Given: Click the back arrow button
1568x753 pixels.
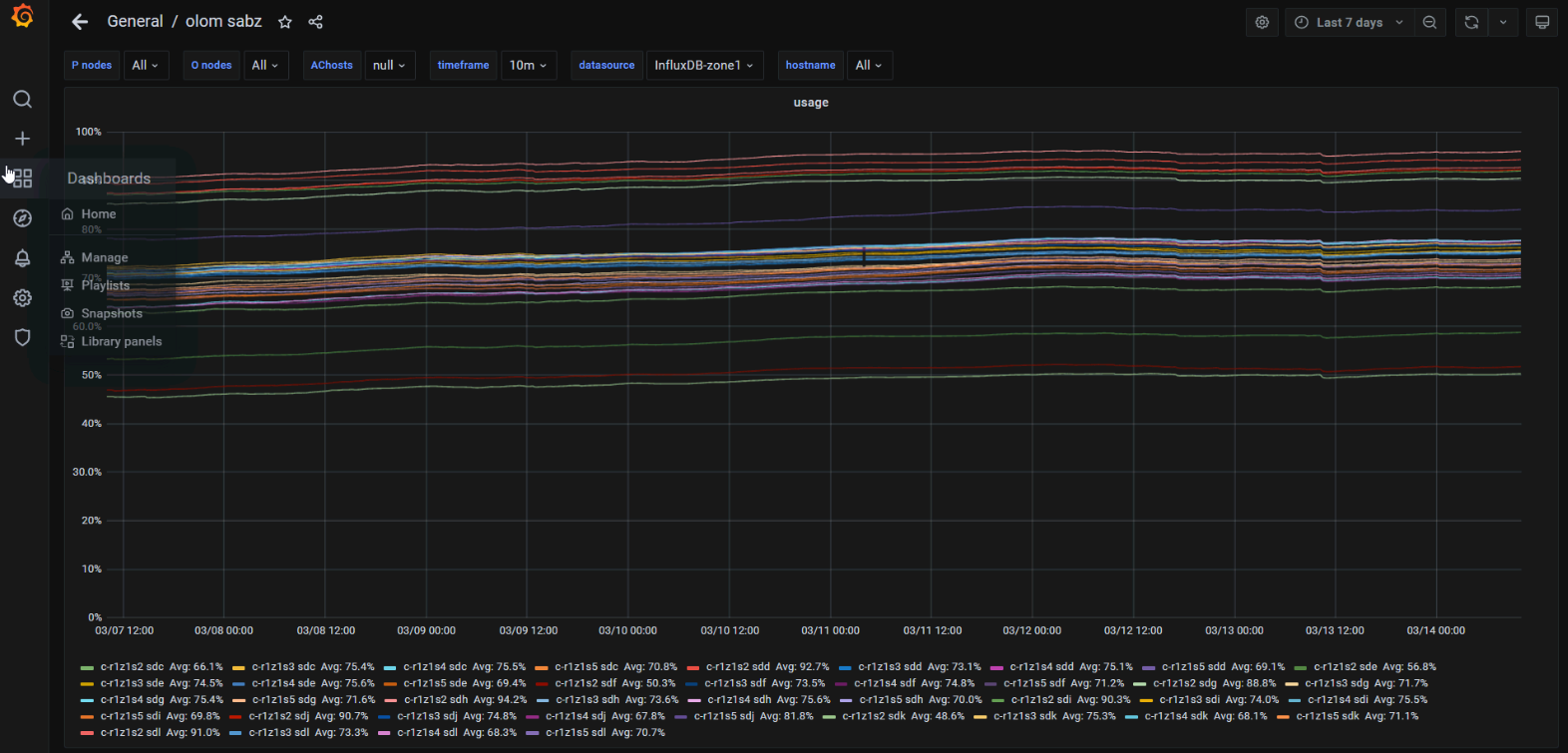Looking at the screenshot, I should 80,22.
